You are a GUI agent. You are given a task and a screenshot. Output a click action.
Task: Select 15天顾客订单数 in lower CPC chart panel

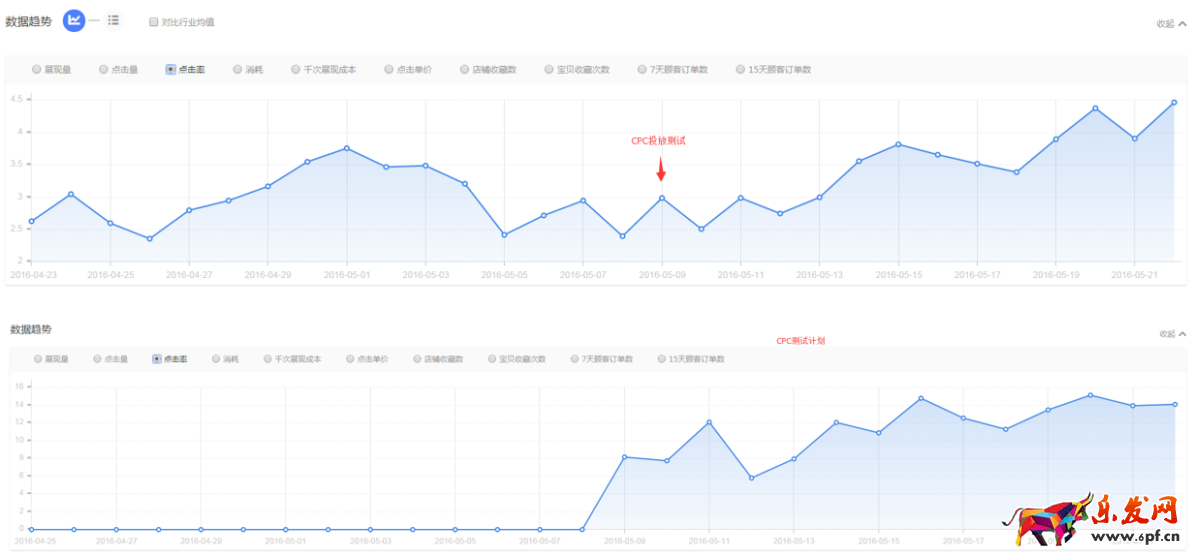tap(662, 358)
